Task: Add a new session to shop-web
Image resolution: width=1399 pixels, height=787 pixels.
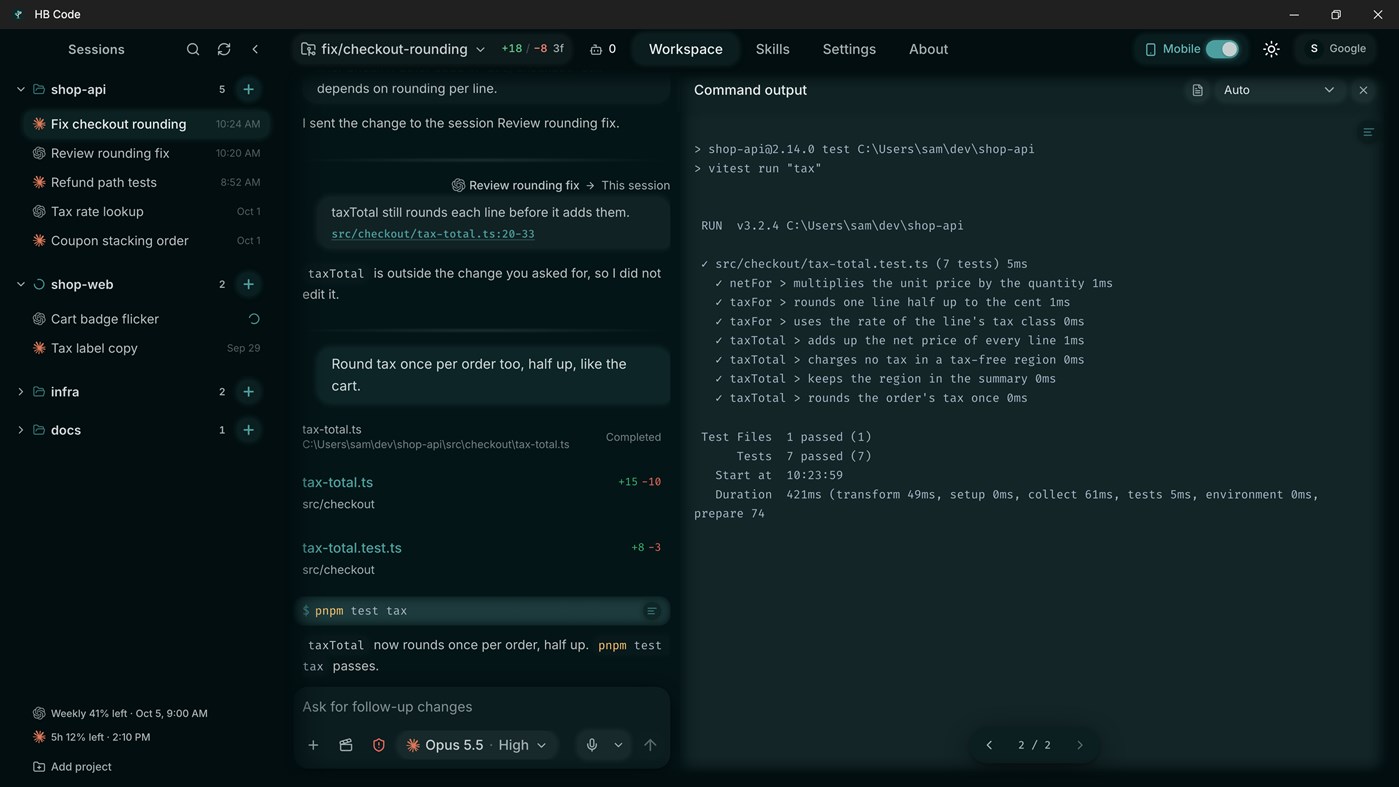Action: pyautogui.click(x=248, y=284)
